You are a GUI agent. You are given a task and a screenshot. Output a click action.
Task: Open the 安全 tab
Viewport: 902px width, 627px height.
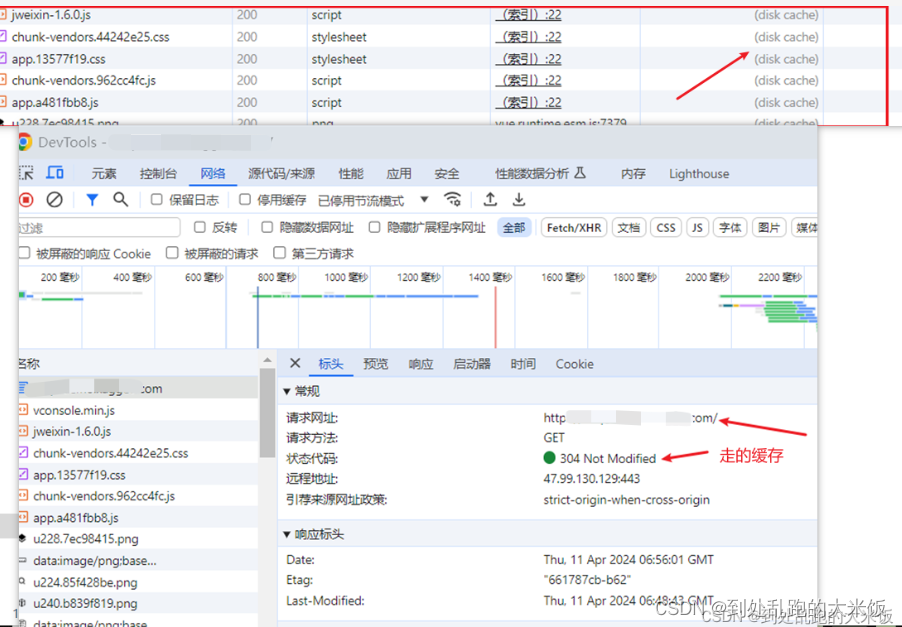447,174
